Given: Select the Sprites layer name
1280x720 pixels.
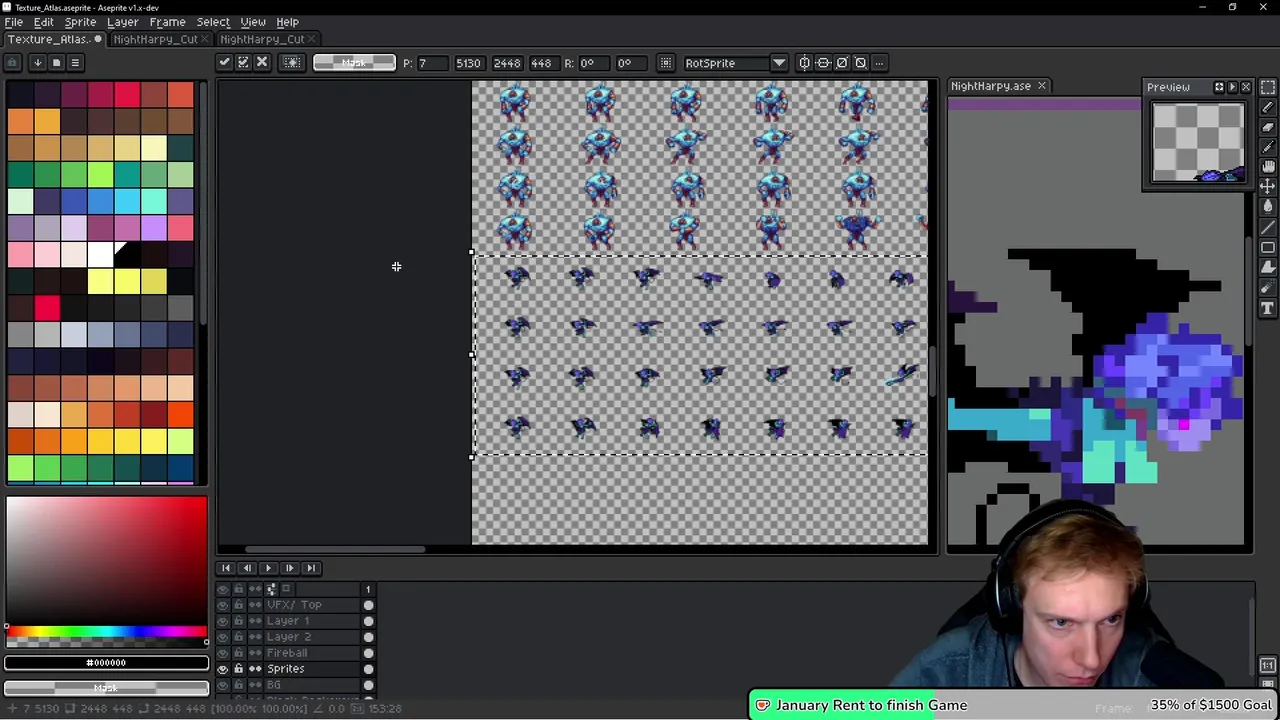Looking at the screenshot, I should coord(286,669).
